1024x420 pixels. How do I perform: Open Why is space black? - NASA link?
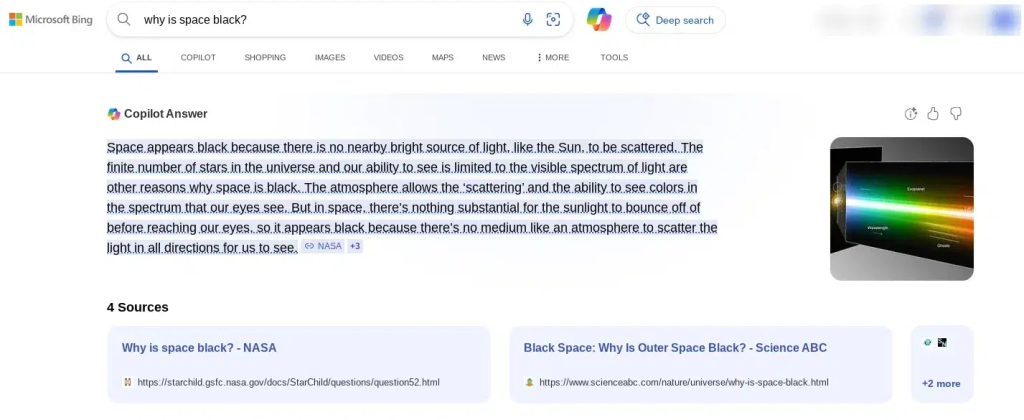199,347
